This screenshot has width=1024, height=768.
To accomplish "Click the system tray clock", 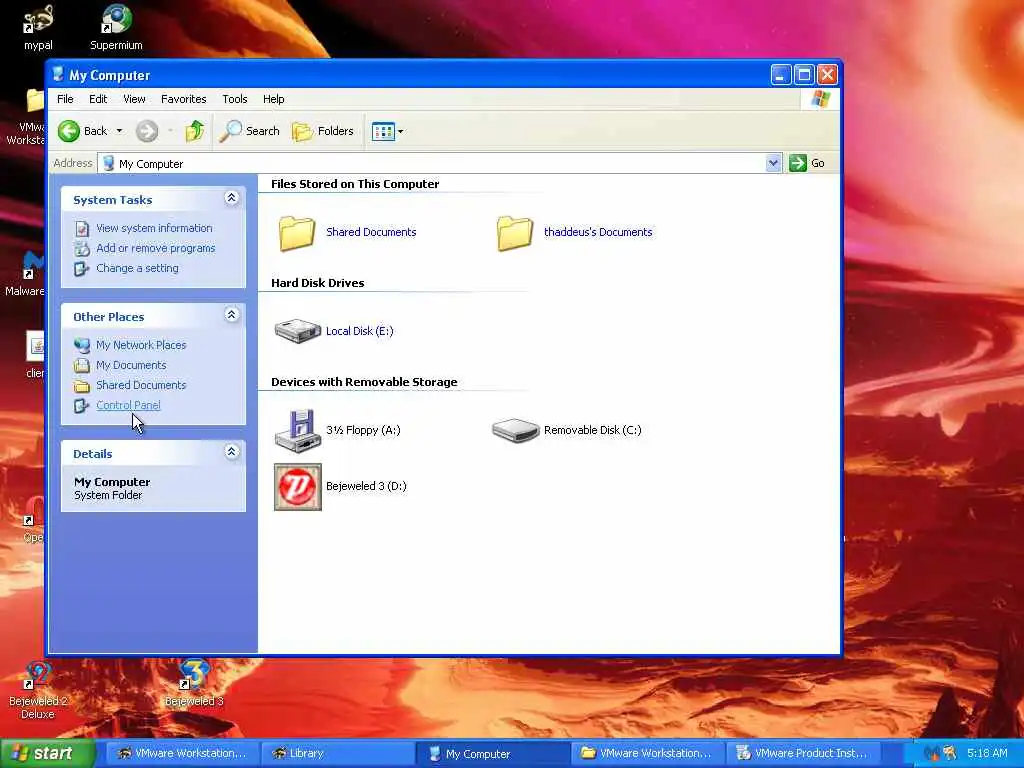I will [x=987, y=754].
